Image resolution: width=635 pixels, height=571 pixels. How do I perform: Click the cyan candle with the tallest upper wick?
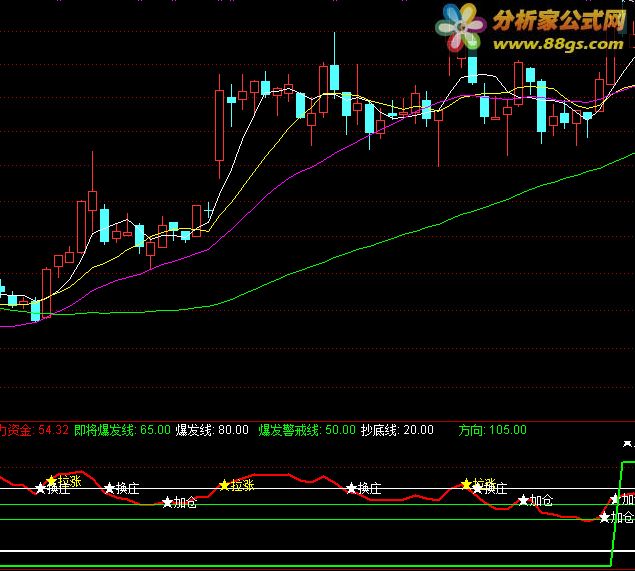[x=335, y=77]
